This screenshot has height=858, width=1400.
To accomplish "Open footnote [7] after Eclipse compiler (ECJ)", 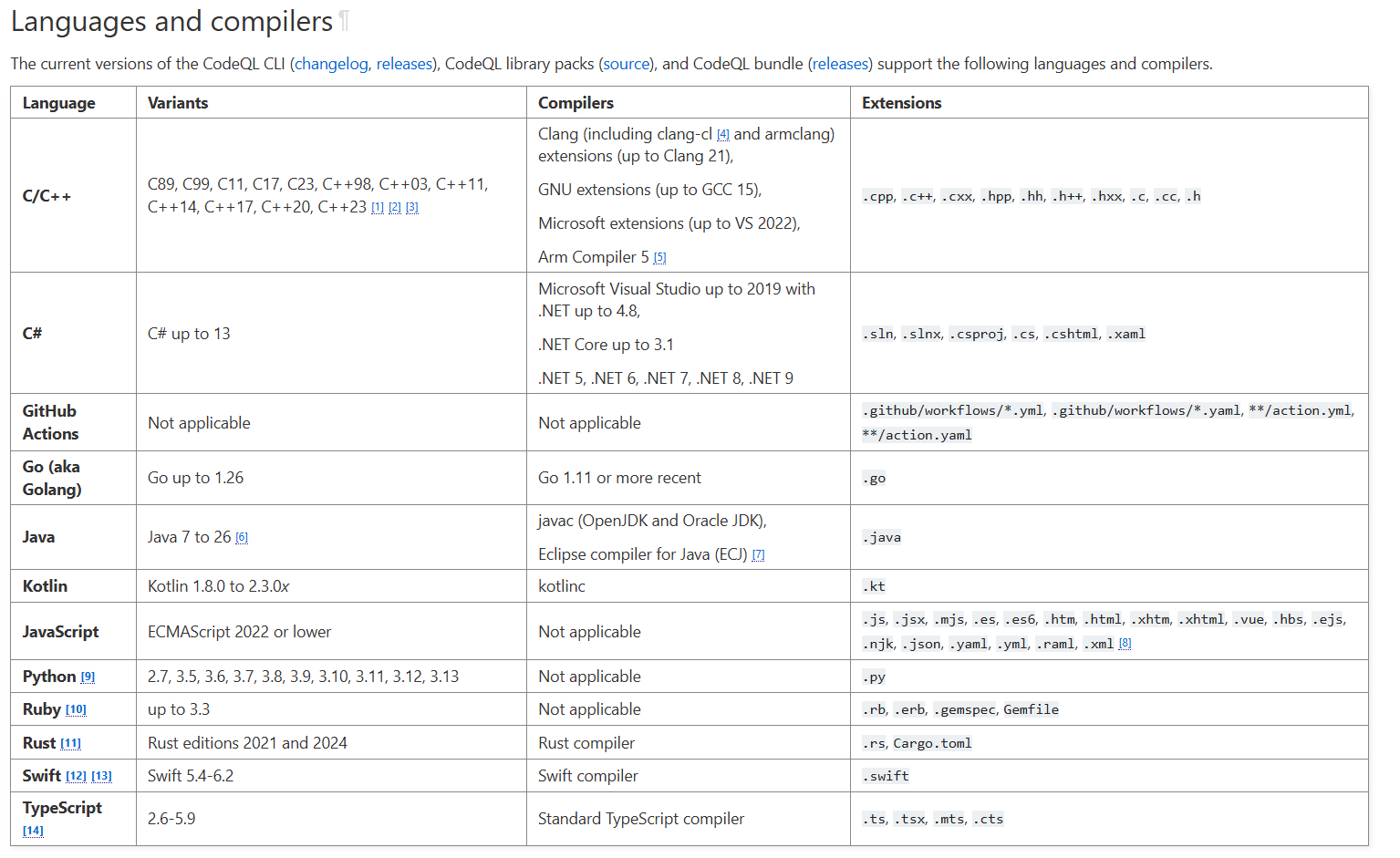I will (x=758, y=555).
